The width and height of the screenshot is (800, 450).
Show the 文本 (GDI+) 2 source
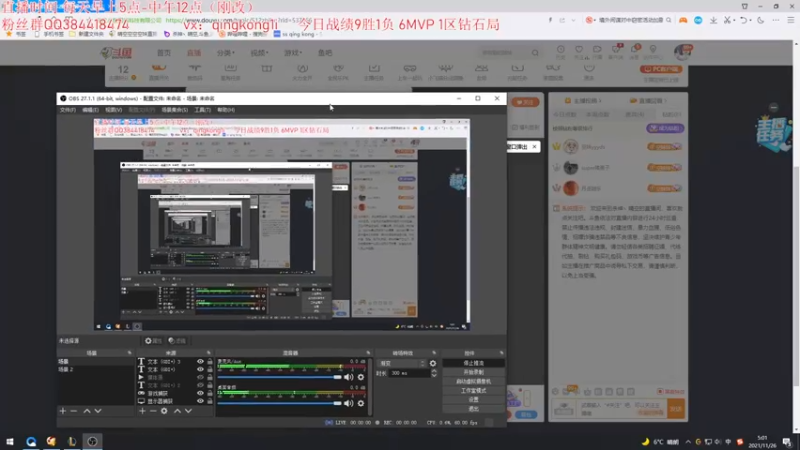tap(200, 385)
